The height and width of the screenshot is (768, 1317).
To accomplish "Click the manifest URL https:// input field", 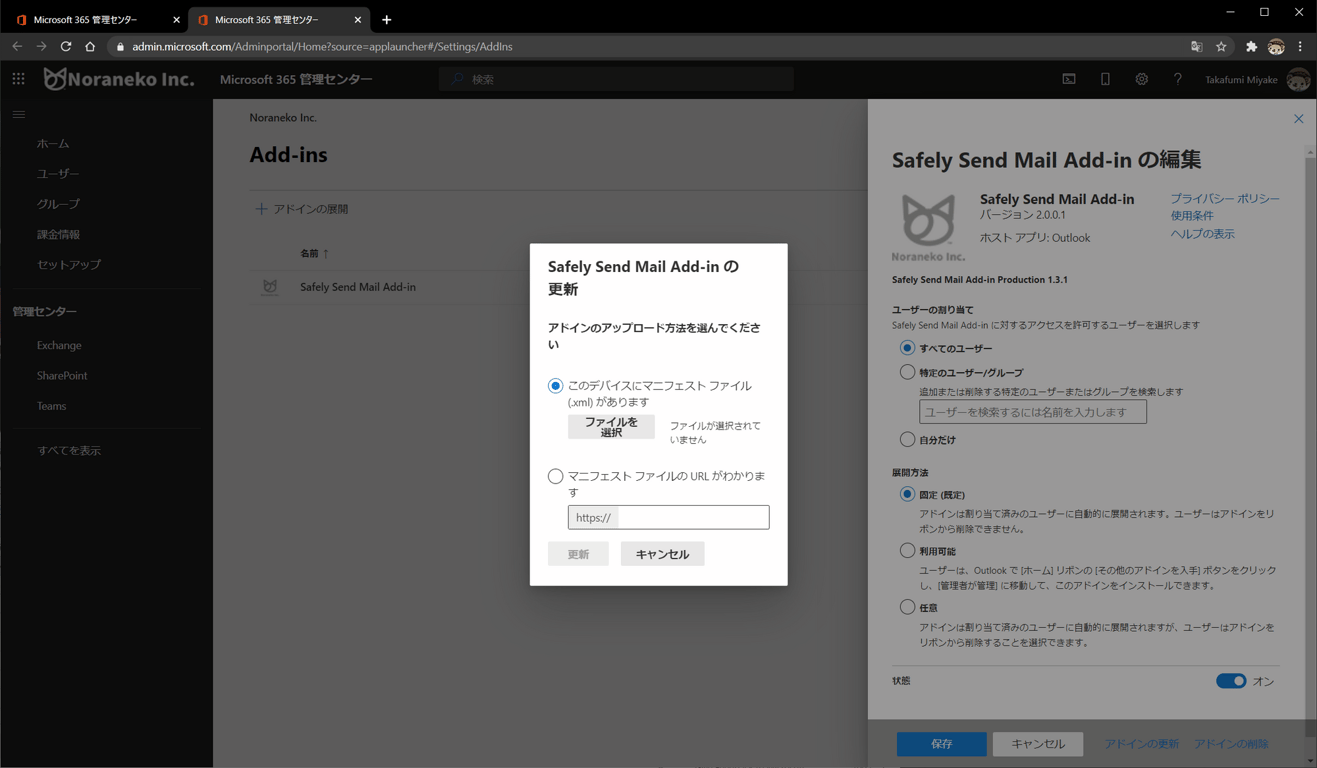I will pos(668,517).
